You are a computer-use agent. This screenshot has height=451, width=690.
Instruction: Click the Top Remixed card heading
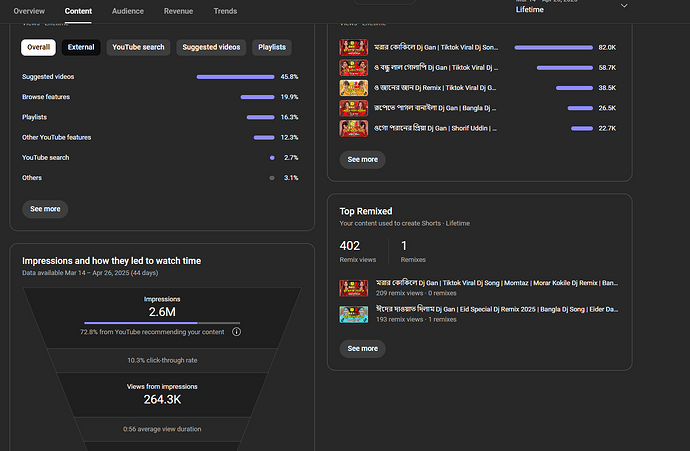(366, 211)
